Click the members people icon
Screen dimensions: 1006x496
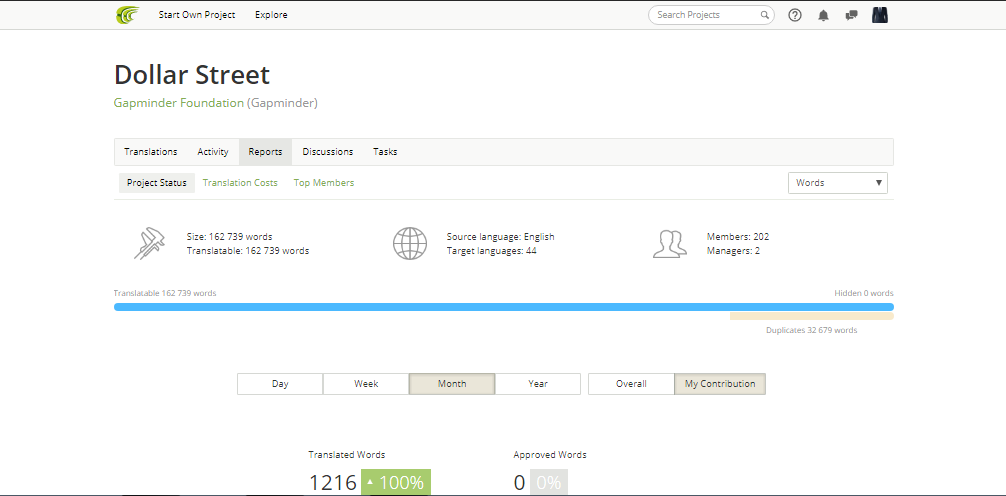pyautogui.click(x=669, y=244)
